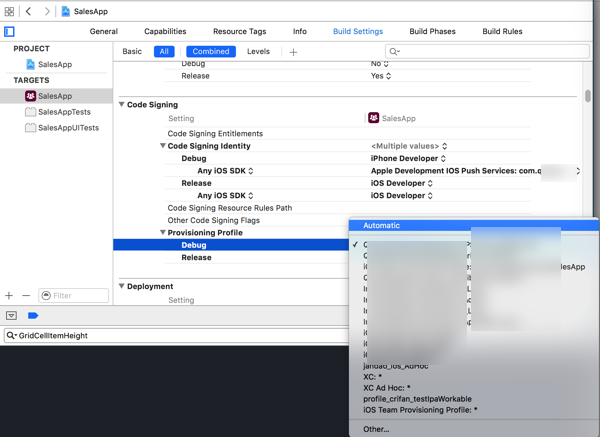Choose profile_crifan_testIpaWorkable profile
The image size is (600, 437).
[474, 399]
